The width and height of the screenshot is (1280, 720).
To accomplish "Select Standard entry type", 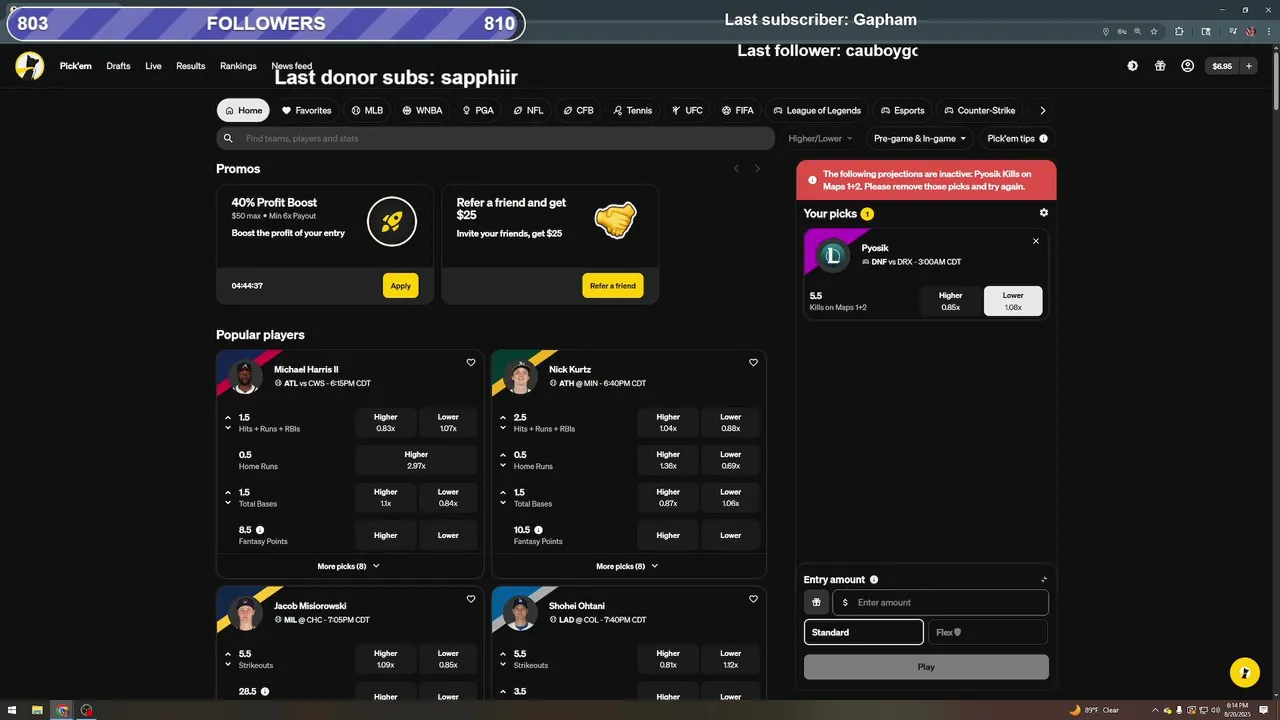I will [864, 632].
